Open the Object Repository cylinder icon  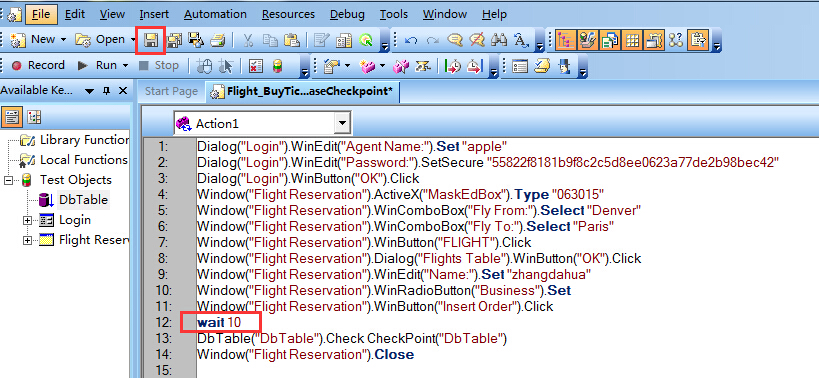point(277,66)
